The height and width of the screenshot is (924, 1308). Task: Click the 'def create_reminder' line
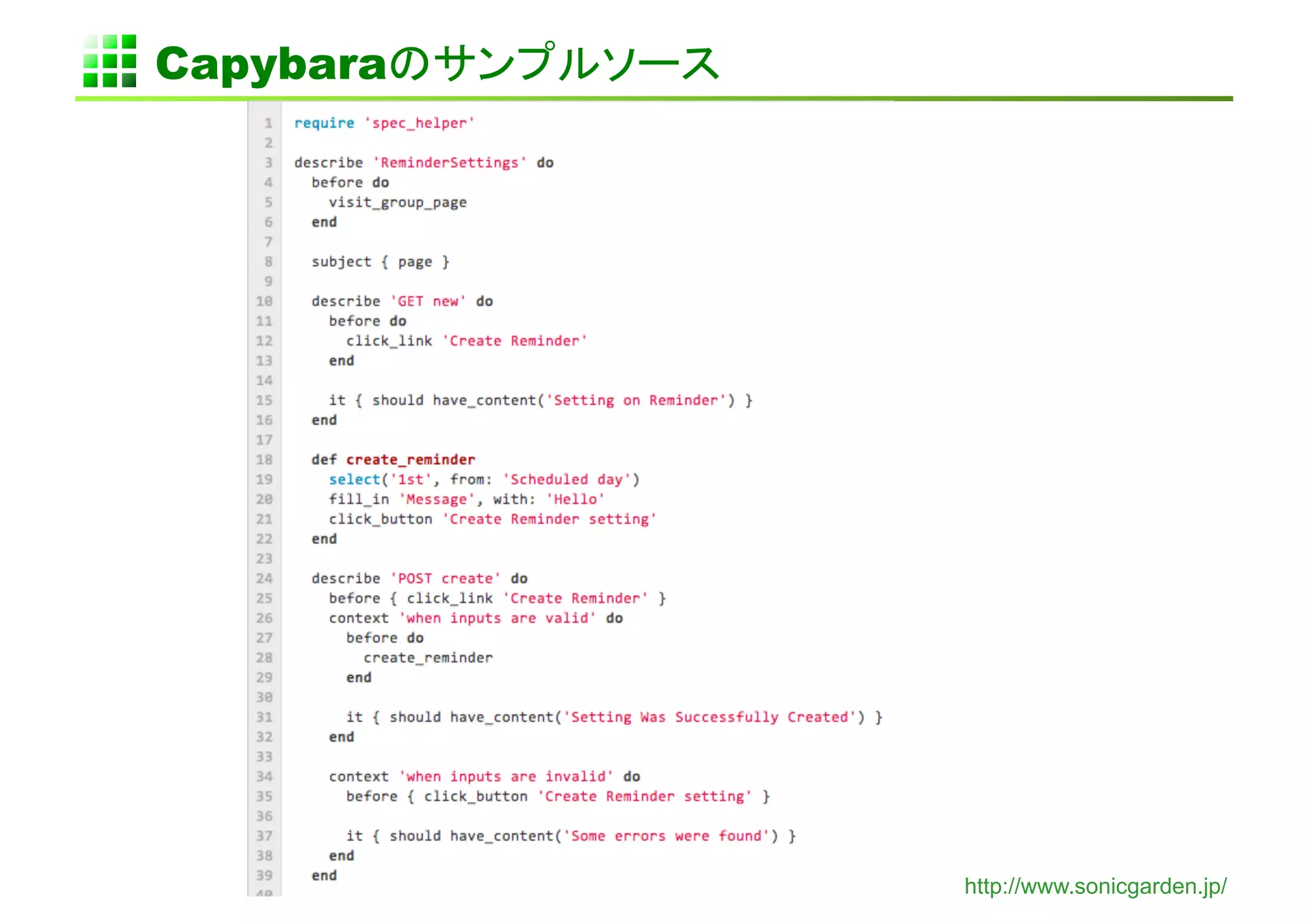pyautogui.click(x=393, y=460)
